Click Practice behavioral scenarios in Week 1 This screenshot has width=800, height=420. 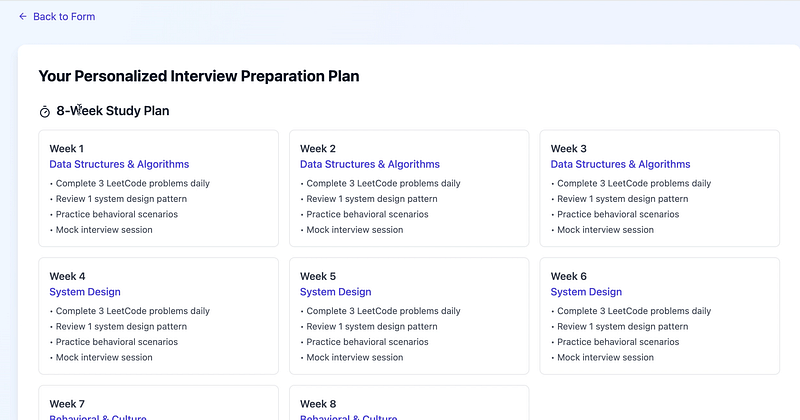tap(116, 214)
